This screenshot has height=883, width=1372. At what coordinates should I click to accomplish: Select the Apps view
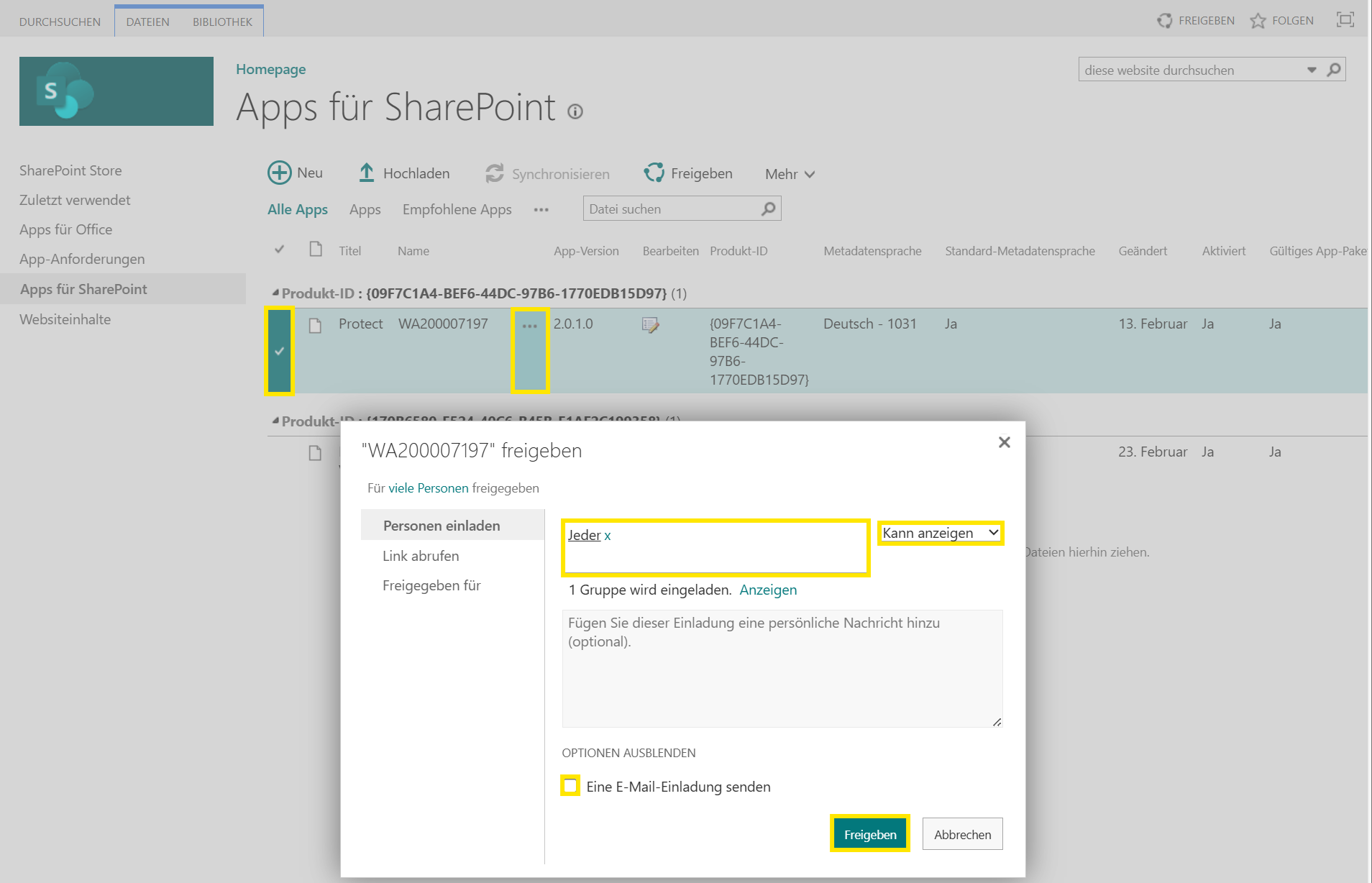(365, 209)
